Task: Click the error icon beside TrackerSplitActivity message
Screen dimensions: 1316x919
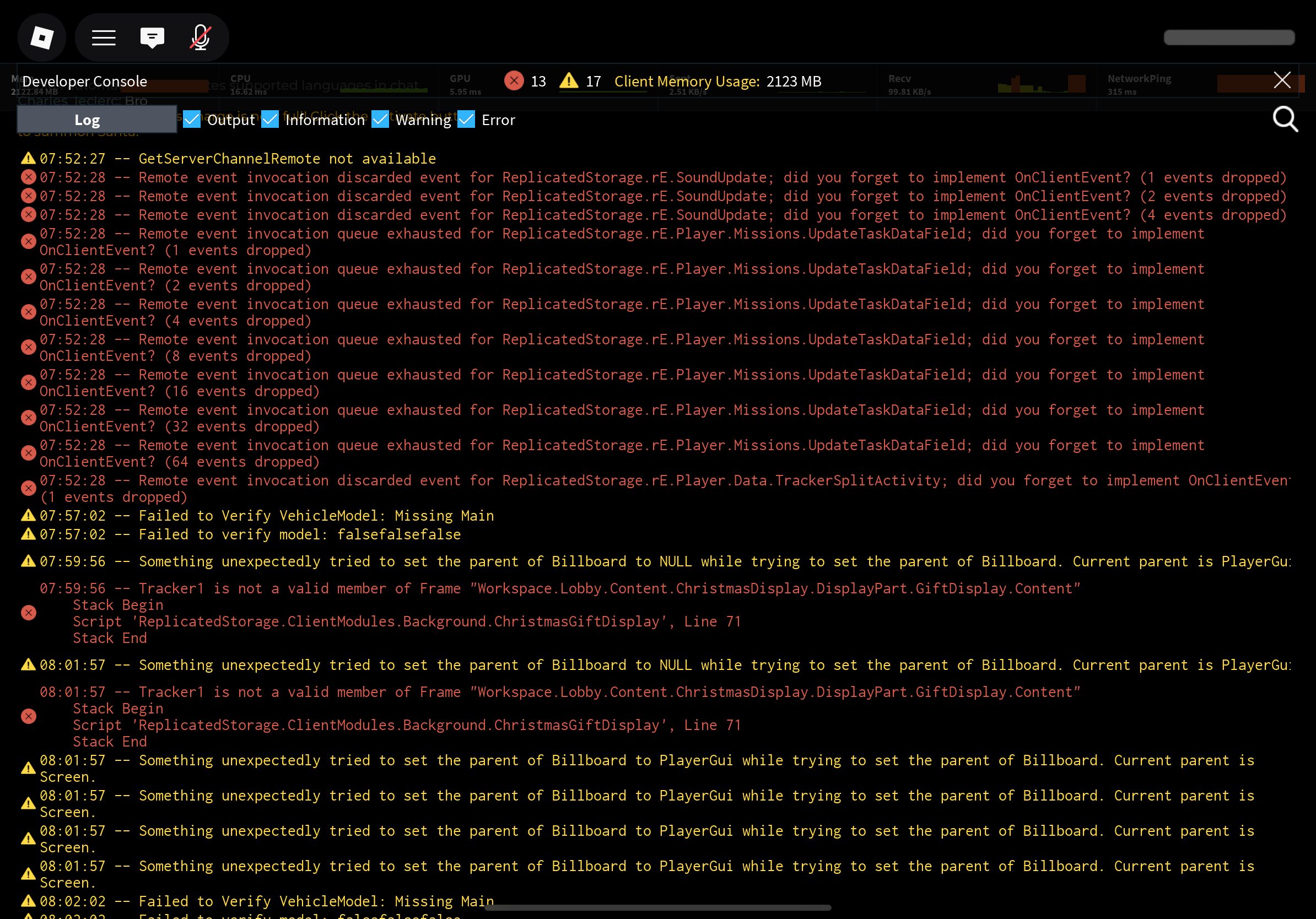Action: coord(28,488)
